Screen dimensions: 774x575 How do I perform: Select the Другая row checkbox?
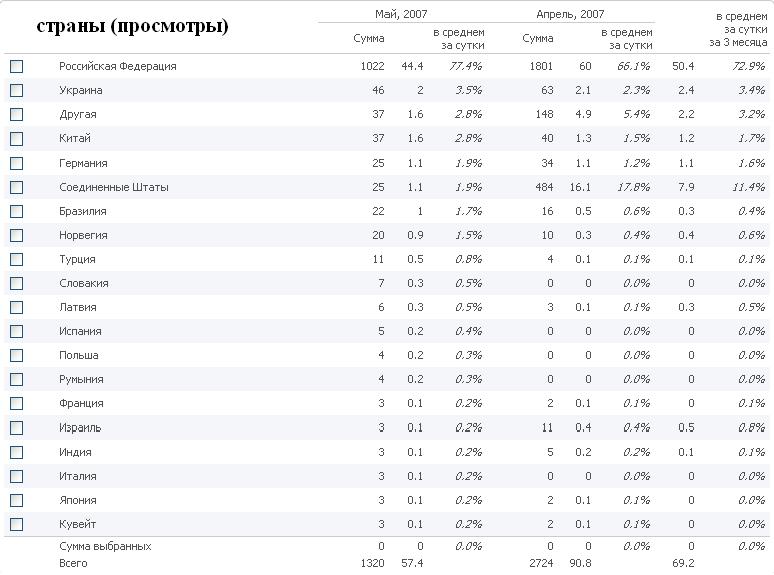coord(16,115)
